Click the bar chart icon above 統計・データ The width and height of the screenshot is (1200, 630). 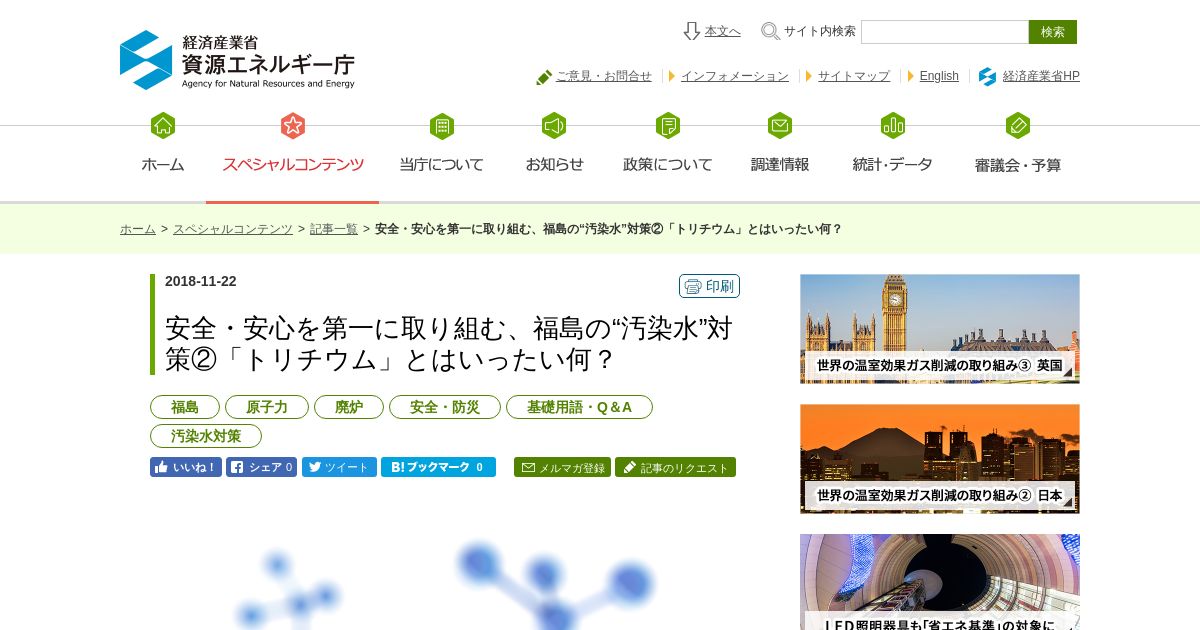coord(893,126)
